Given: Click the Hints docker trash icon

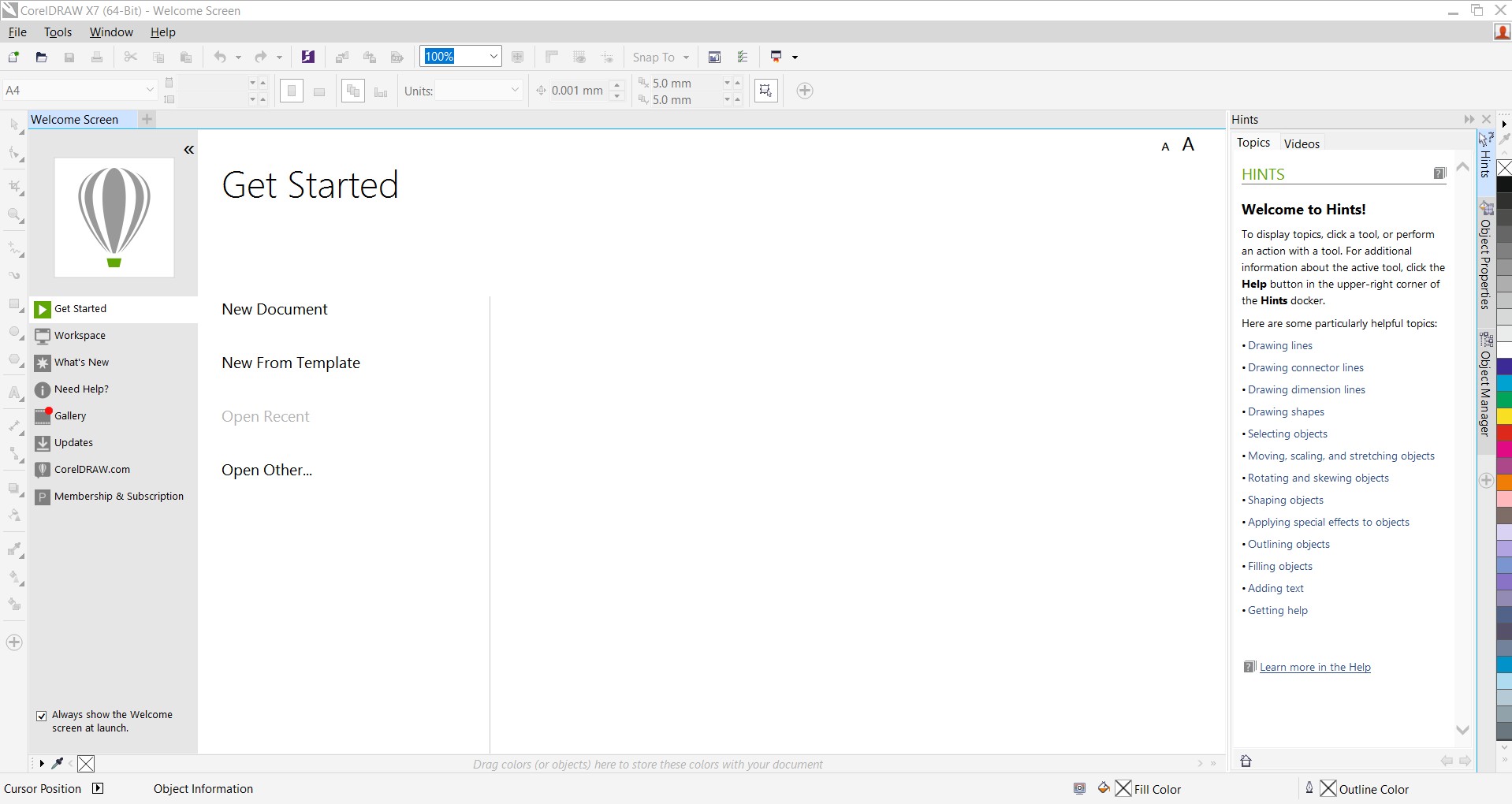Looking at the screenshot, I should (x=1246, y=761).
